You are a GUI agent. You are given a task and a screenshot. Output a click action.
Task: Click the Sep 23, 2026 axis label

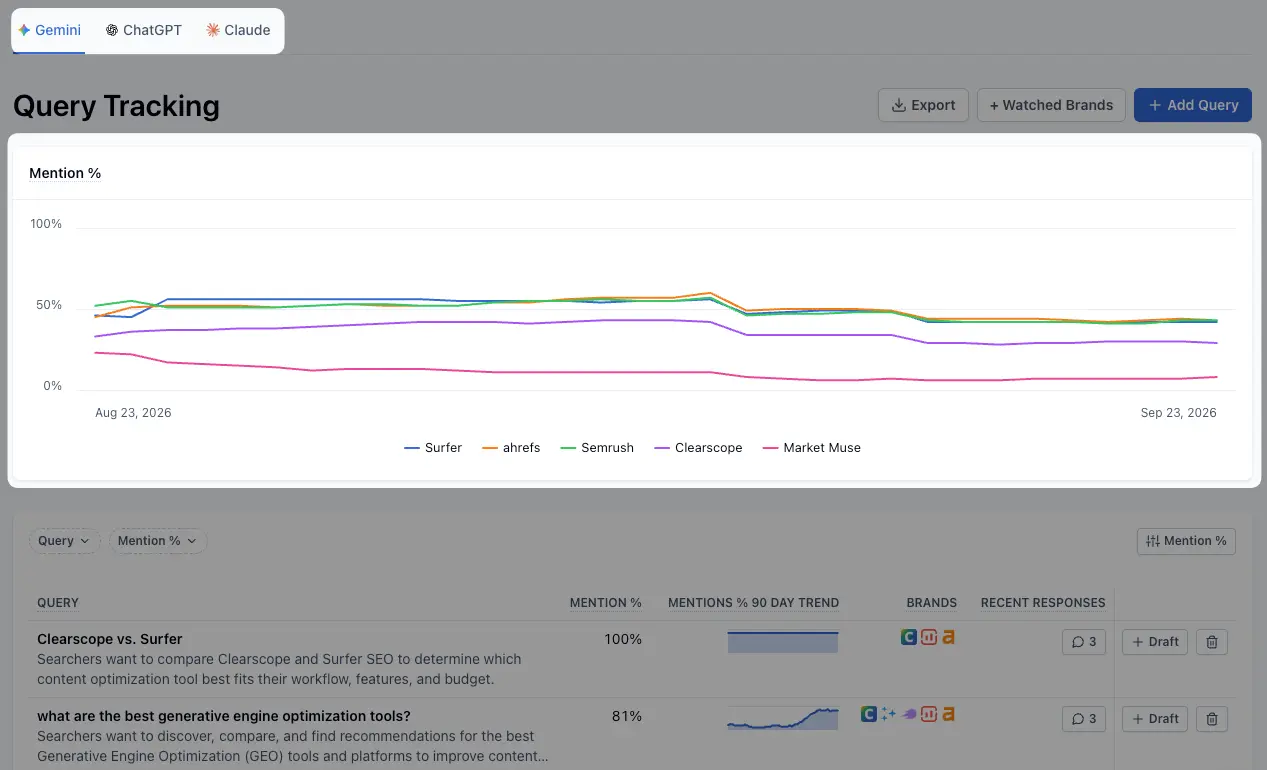coord(1179,413)
